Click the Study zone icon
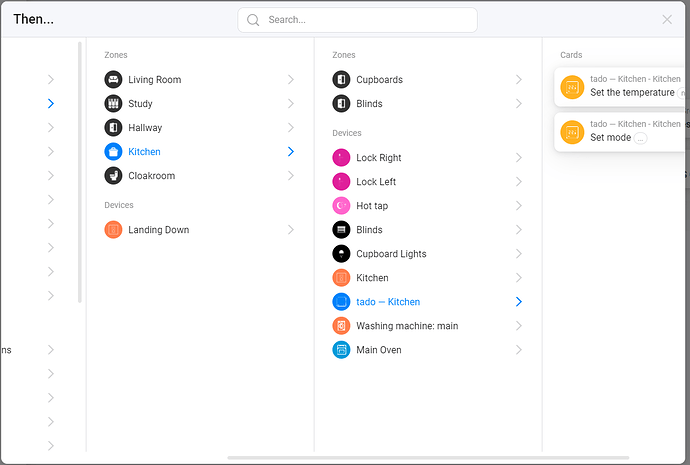The image size is (690, 465). click(x=113, y=103)
